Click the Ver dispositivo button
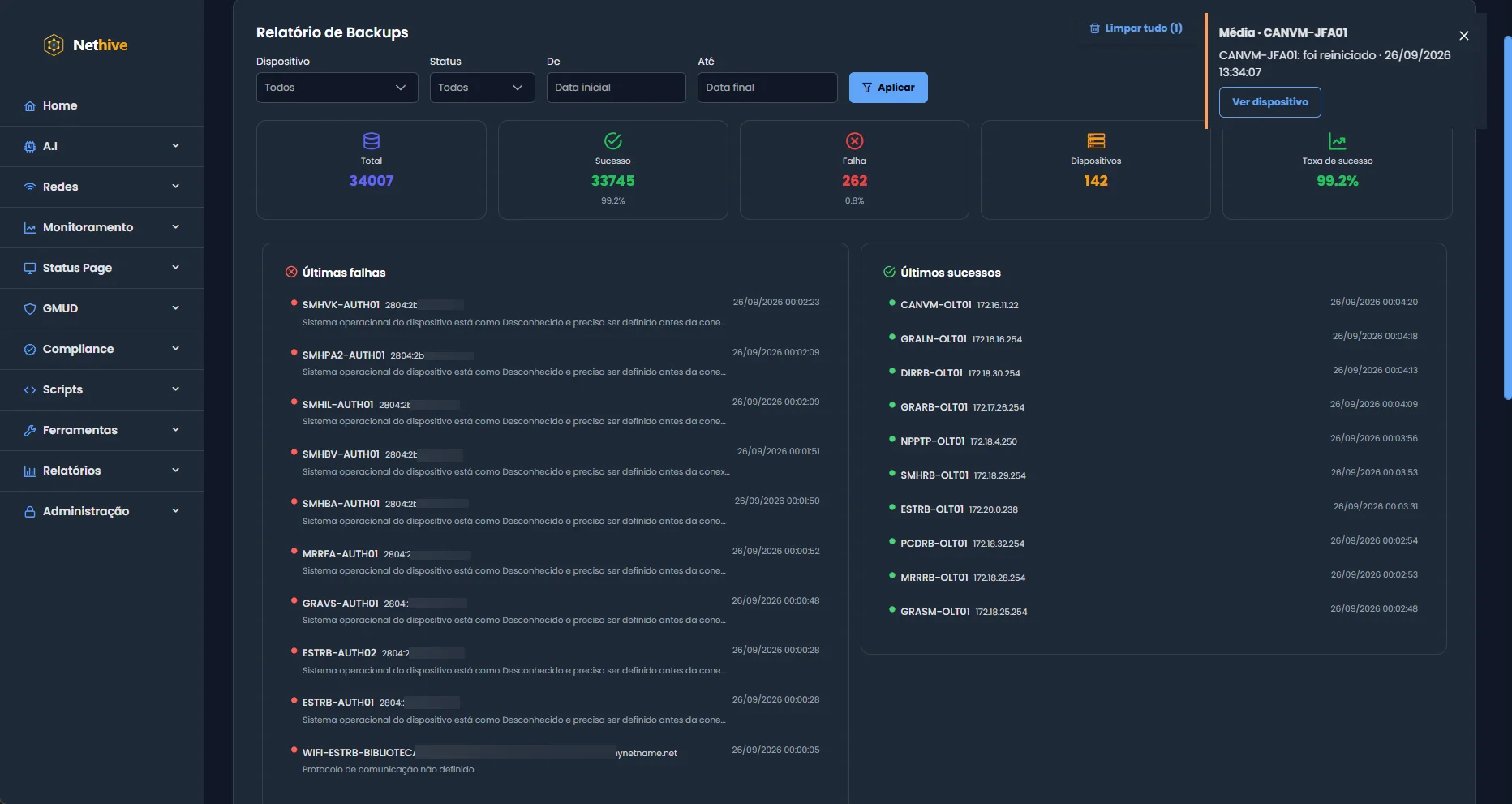 [1270, 102]
